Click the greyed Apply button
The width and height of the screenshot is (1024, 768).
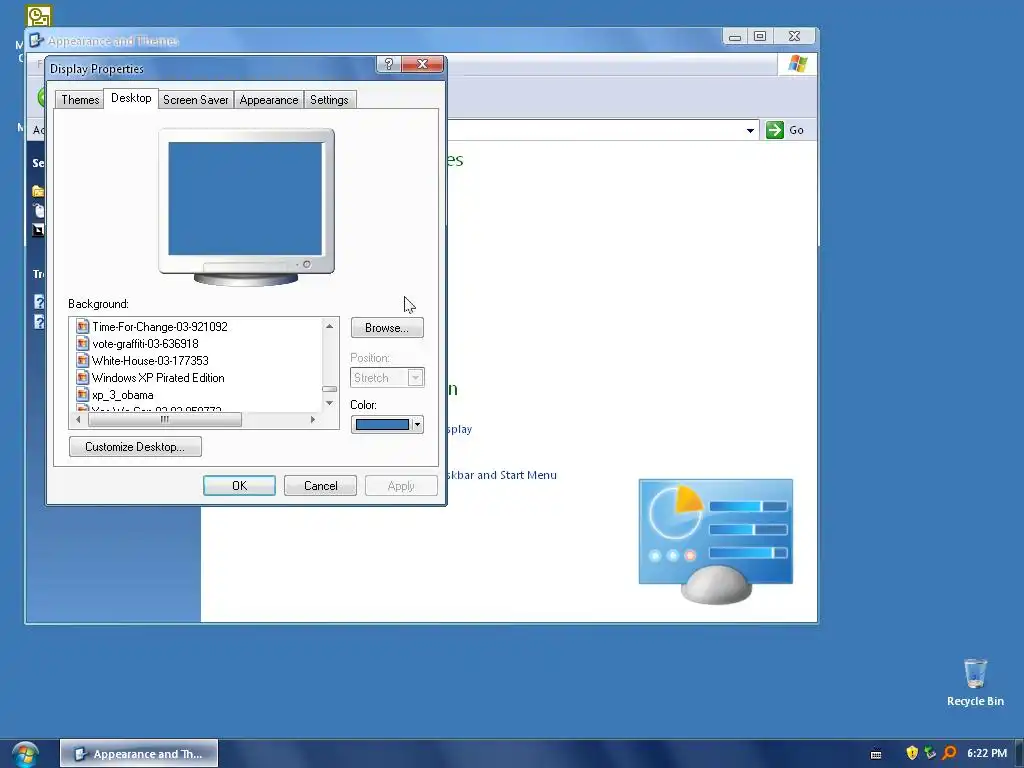click(401, 486)
